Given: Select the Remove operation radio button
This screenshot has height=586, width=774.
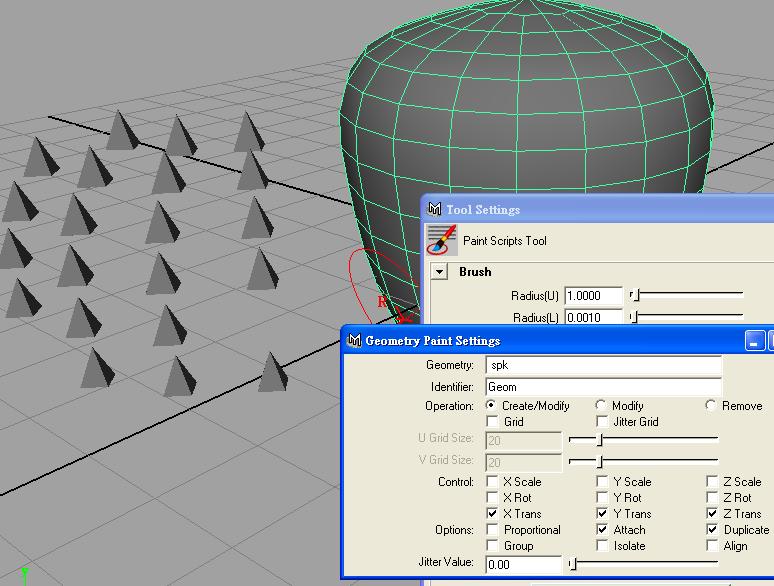Looking at the screenshot, I should click(x=710, y=405).
